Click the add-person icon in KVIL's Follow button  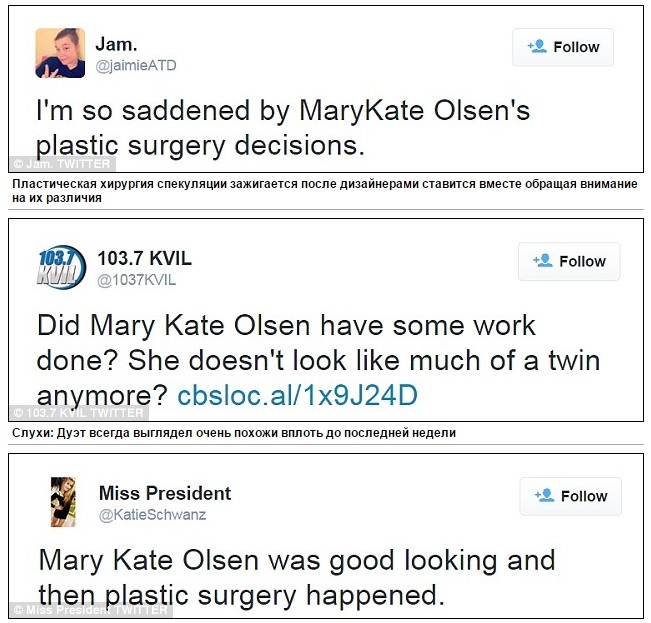point(543,260)
